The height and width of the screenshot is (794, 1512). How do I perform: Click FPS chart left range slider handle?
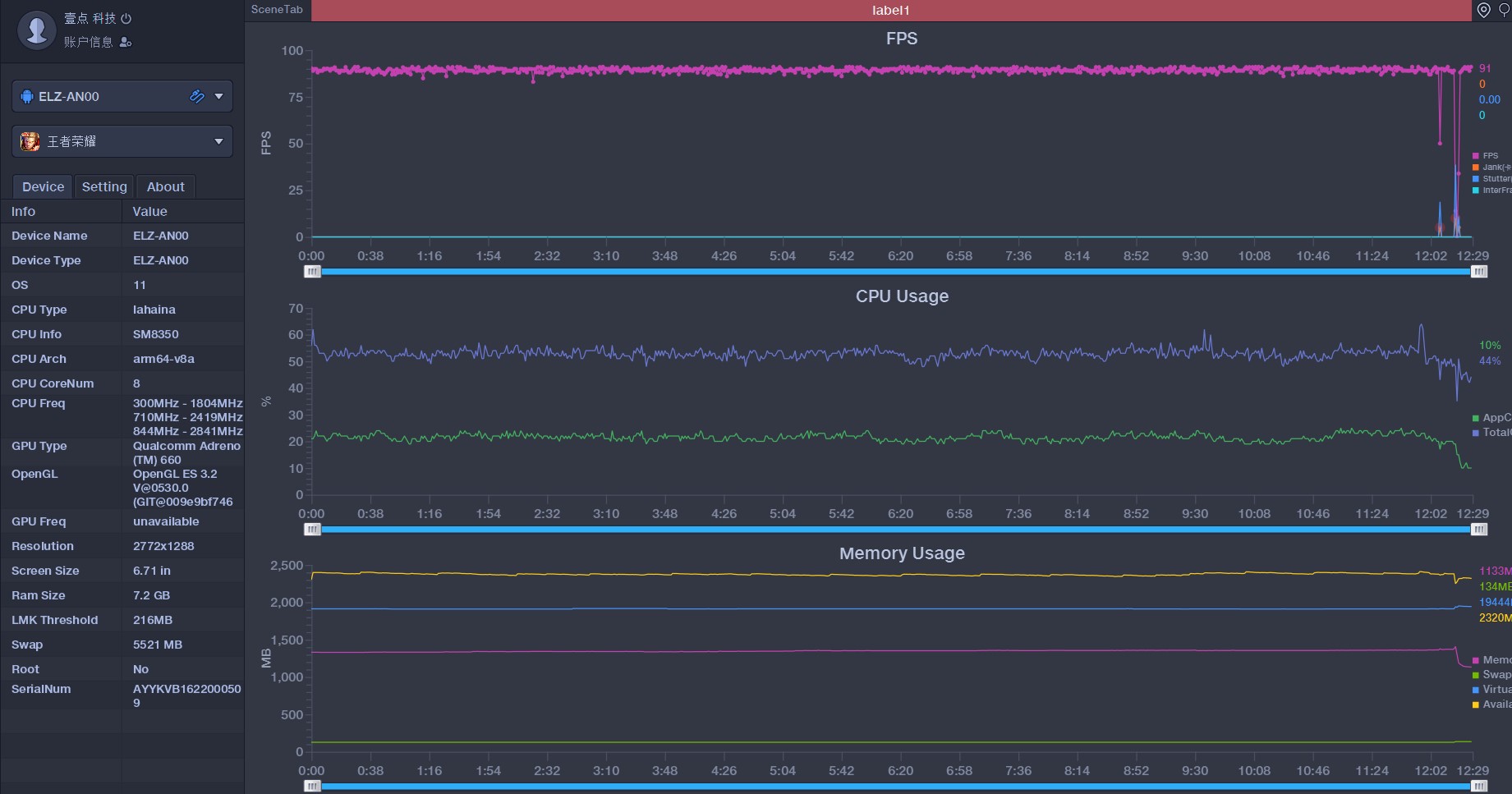tap(312, 272)
